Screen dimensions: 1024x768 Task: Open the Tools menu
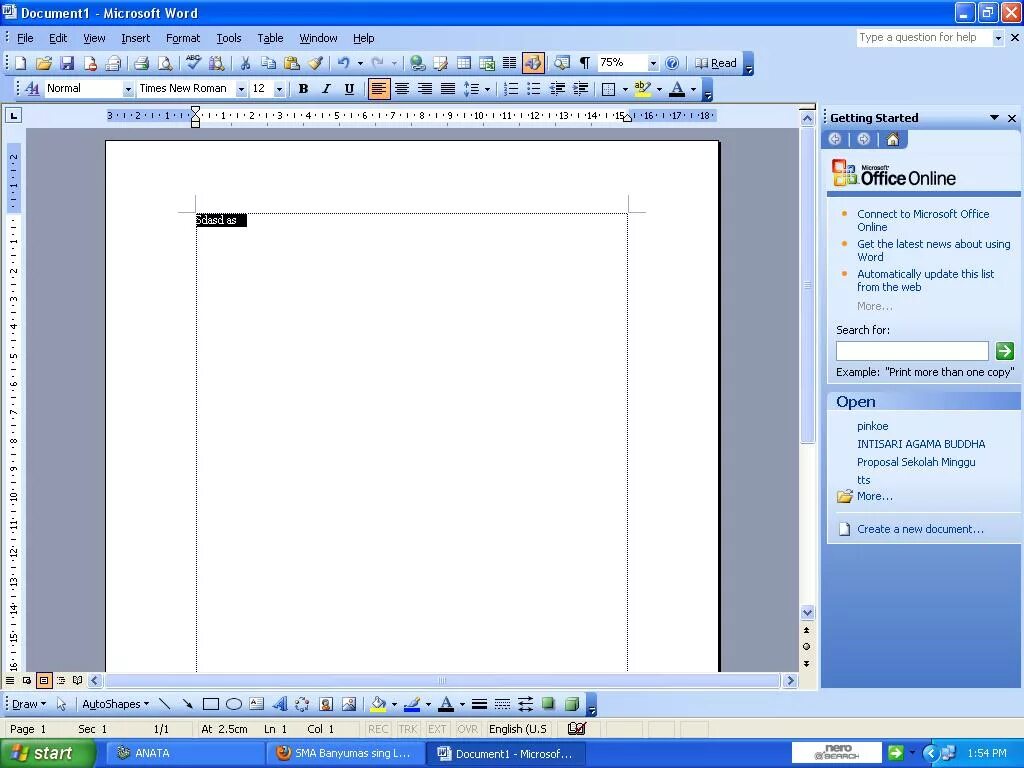(229, 38)
